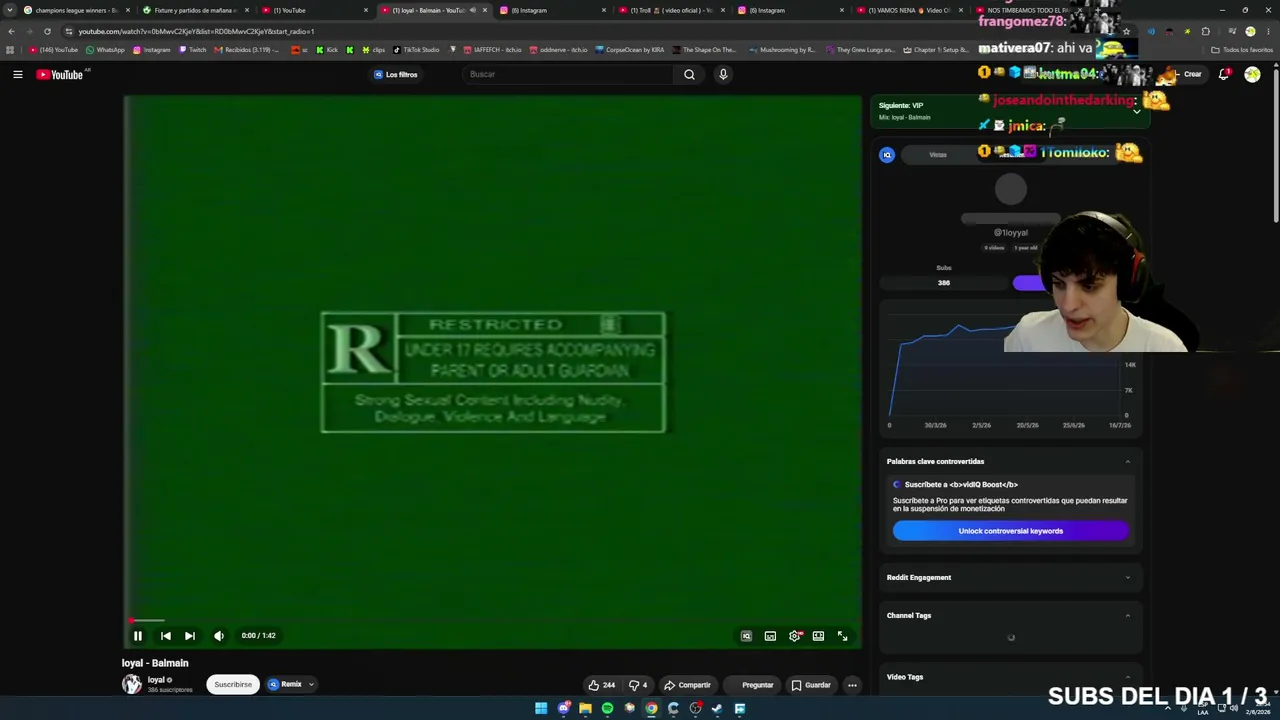1280x720 pixels.
Task: Open the YouTube guide hamburger menu
Action: [18, 74]
